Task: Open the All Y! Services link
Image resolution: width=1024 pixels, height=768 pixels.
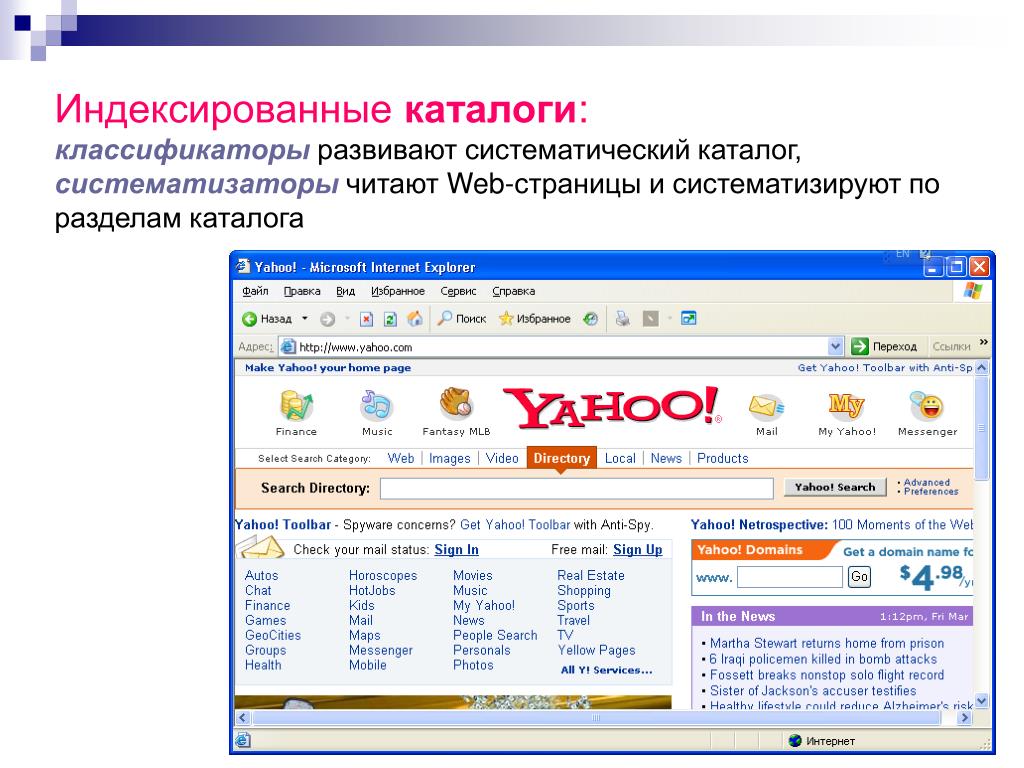Action: [x=606, y=669]
